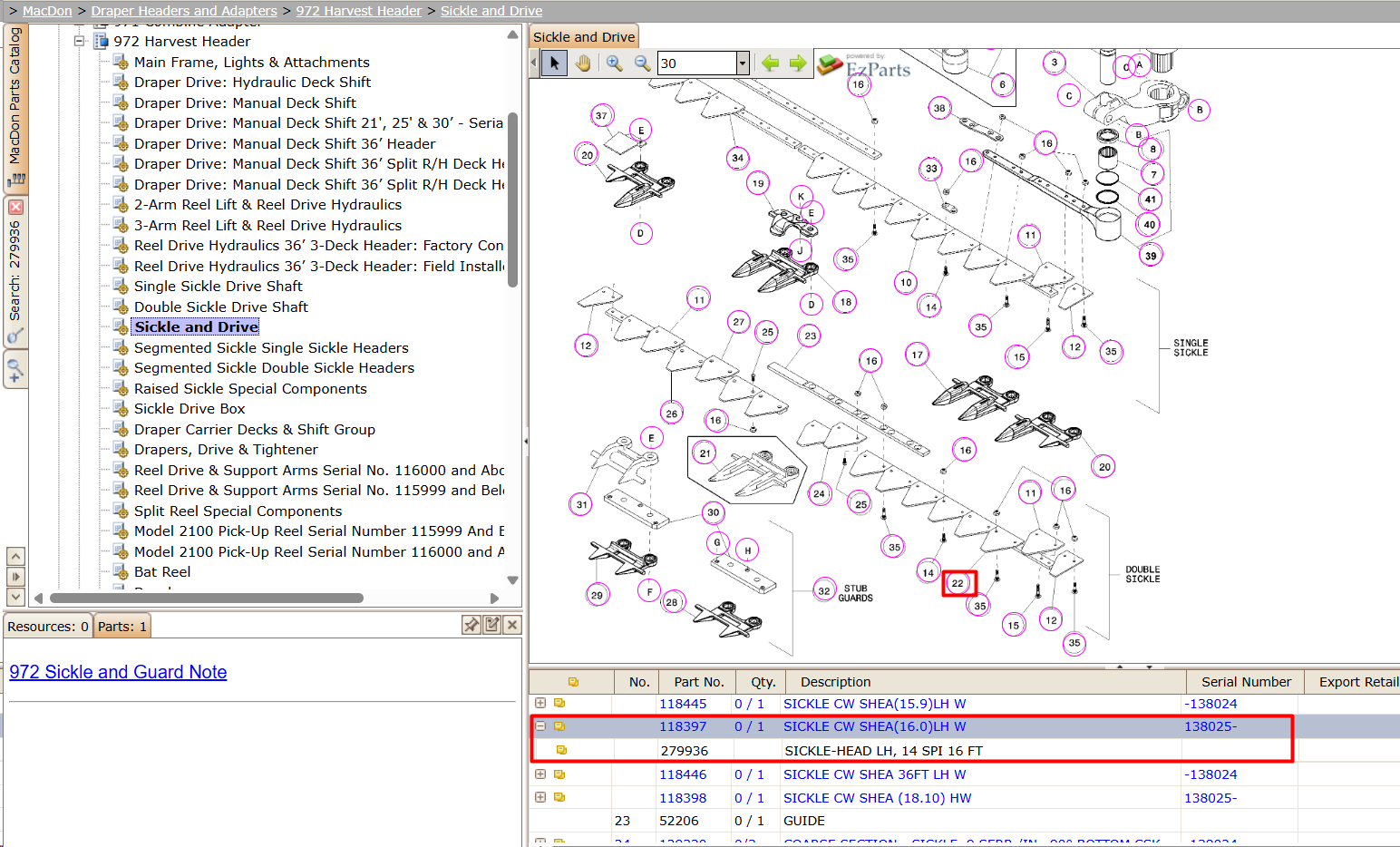Zoom out of the diagram

coord(642,63)
